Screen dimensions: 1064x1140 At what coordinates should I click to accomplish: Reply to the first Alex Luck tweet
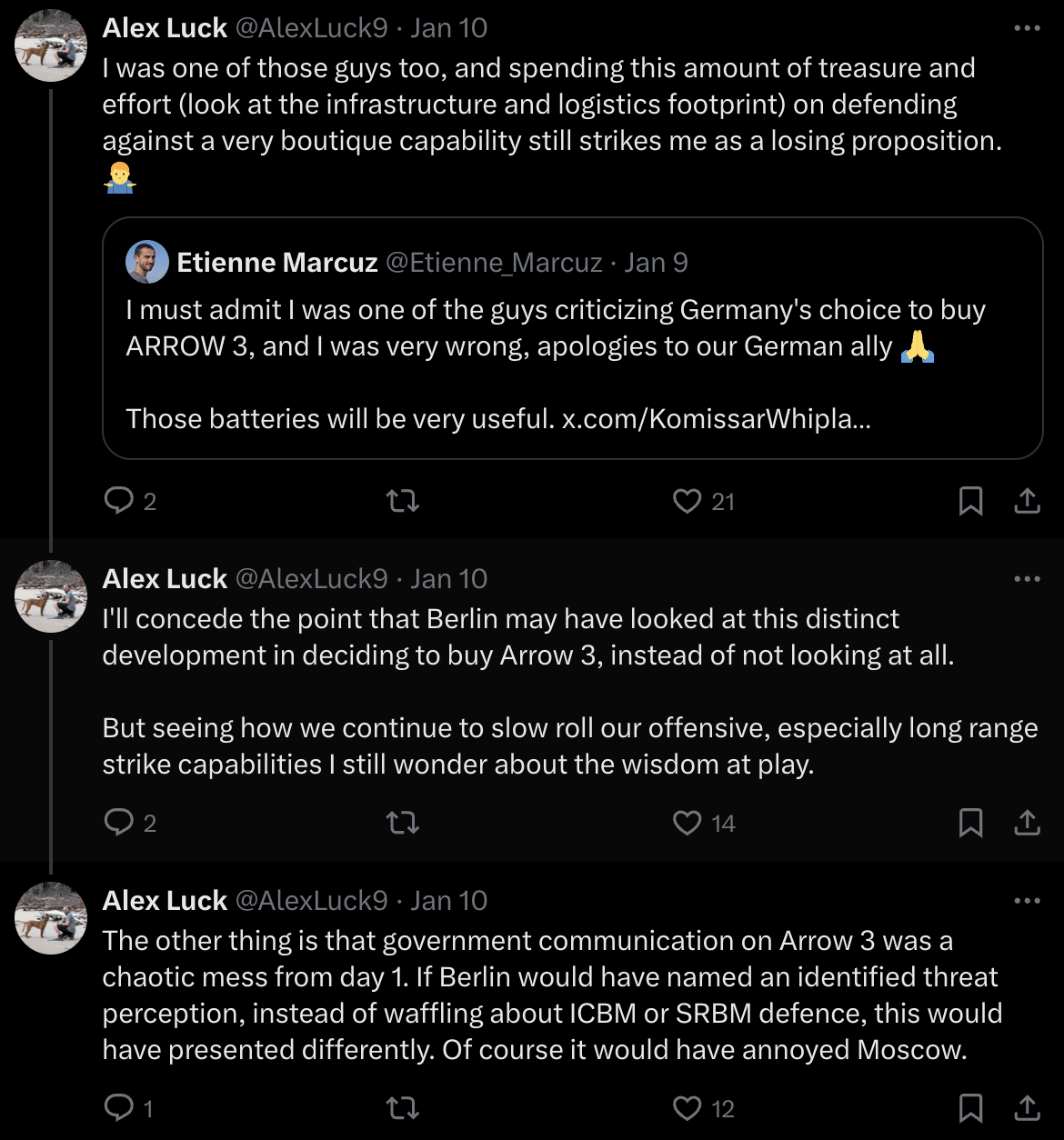[119, 500]
